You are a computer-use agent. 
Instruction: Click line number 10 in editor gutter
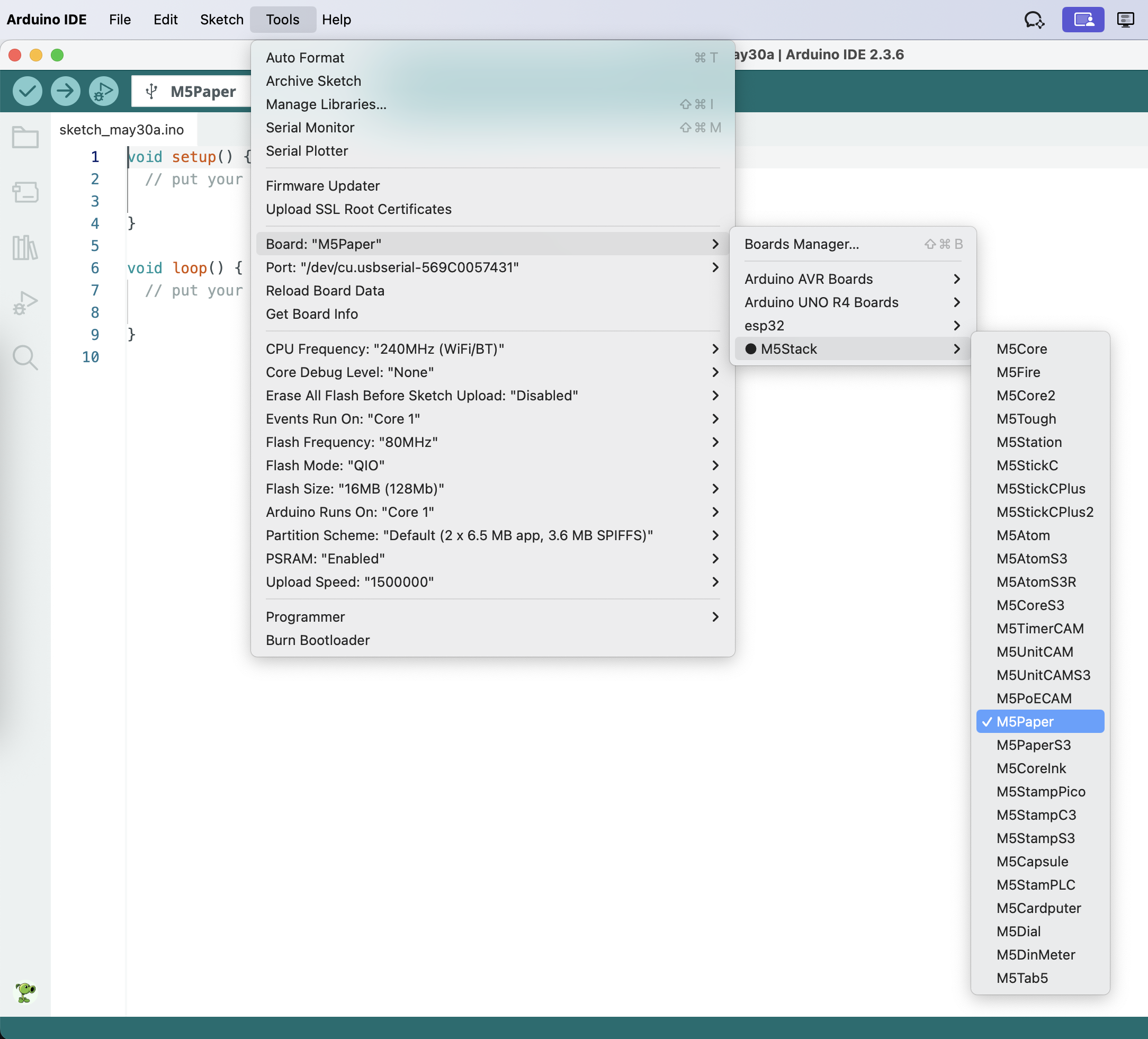click(x=91, y=357)
